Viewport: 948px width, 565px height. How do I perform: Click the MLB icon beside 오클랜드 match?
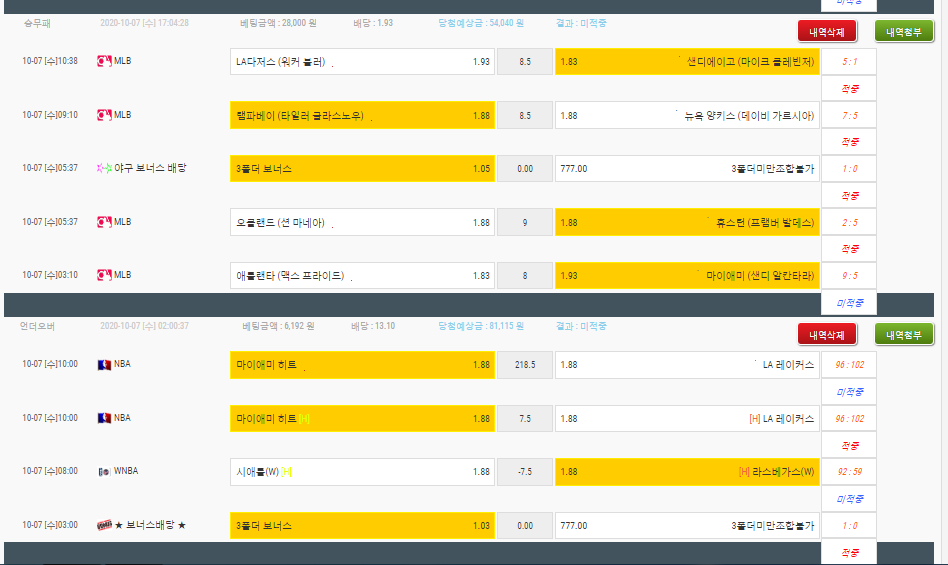(x=103, y=222)
